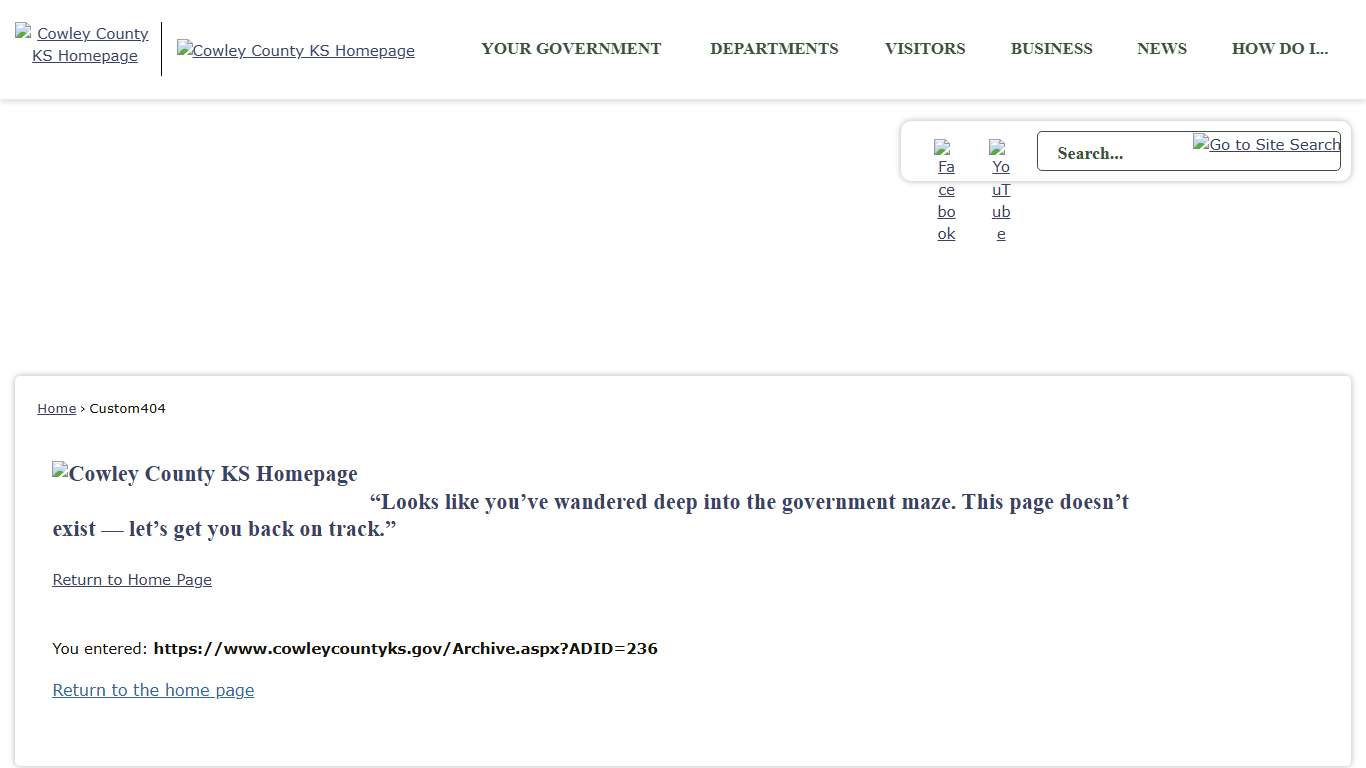Click the Cowley County image above the error message

click(205, 474)
